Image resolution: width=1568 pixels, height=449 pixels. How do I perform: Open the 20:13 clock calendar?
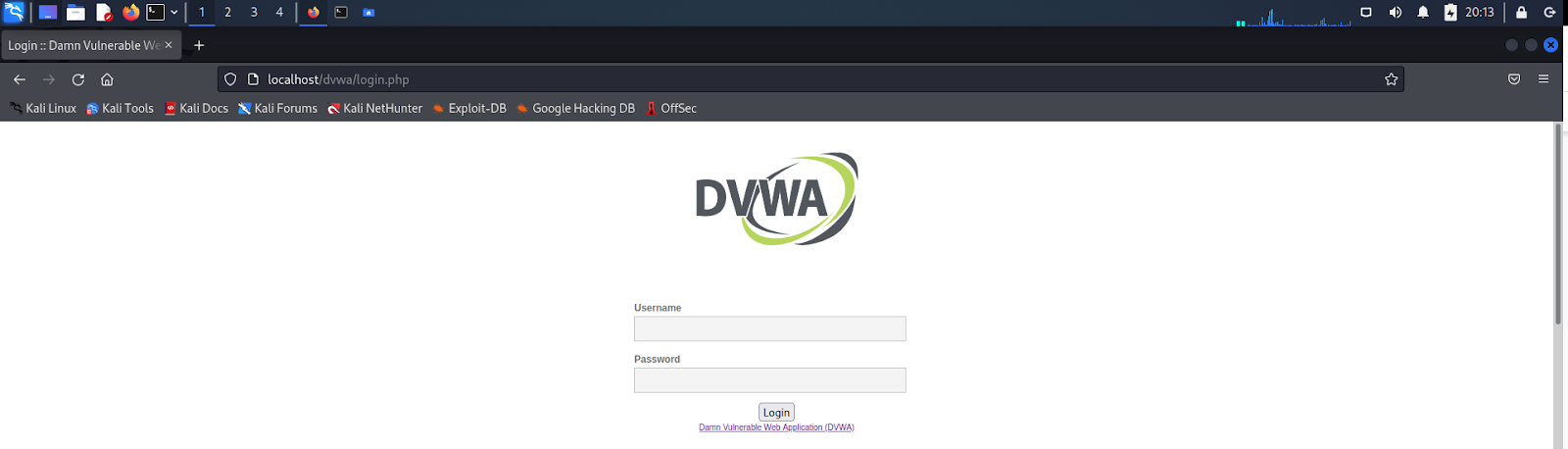(x=1480, y=13)
